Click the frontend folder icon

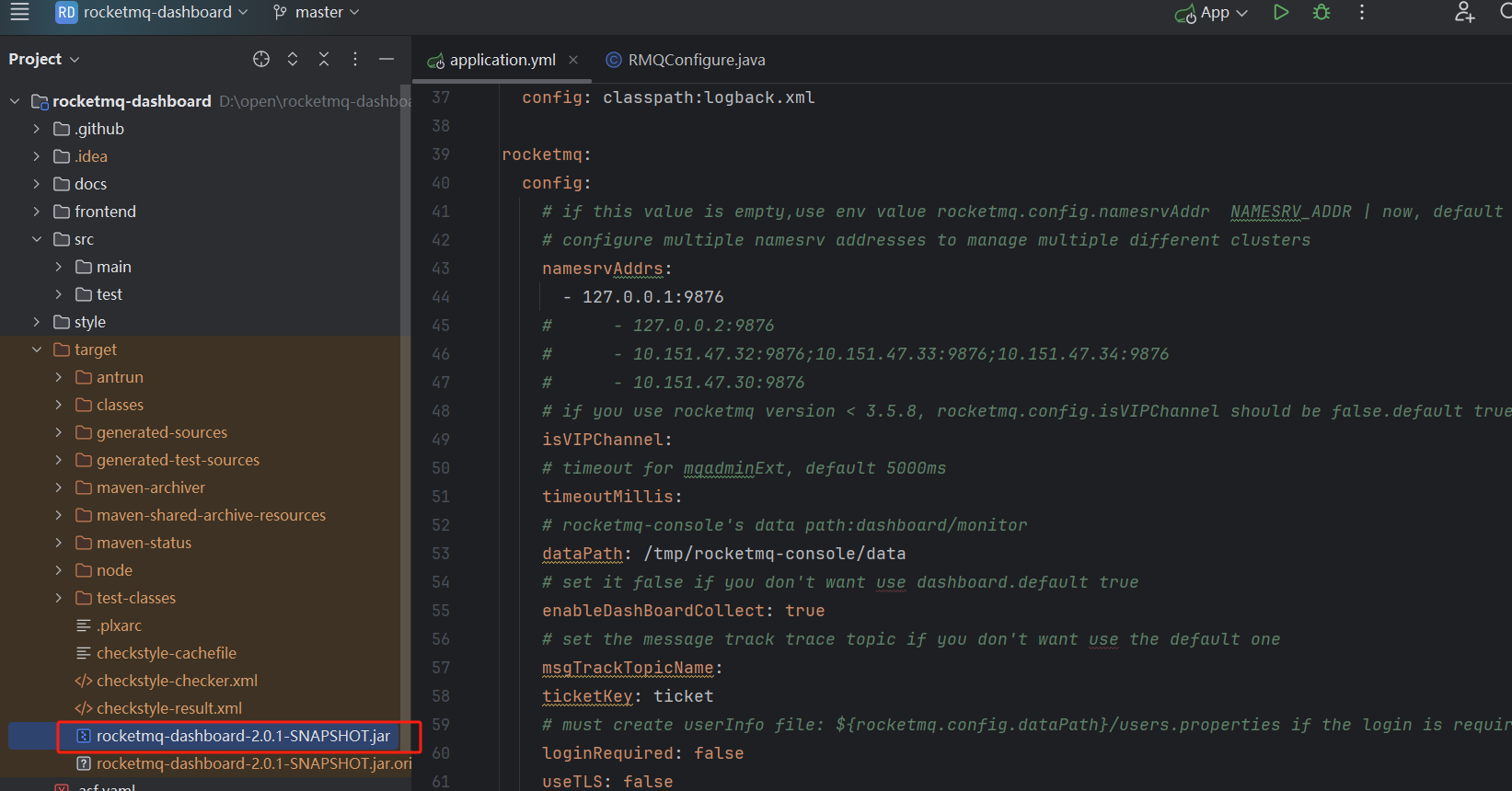coord(62,212)
